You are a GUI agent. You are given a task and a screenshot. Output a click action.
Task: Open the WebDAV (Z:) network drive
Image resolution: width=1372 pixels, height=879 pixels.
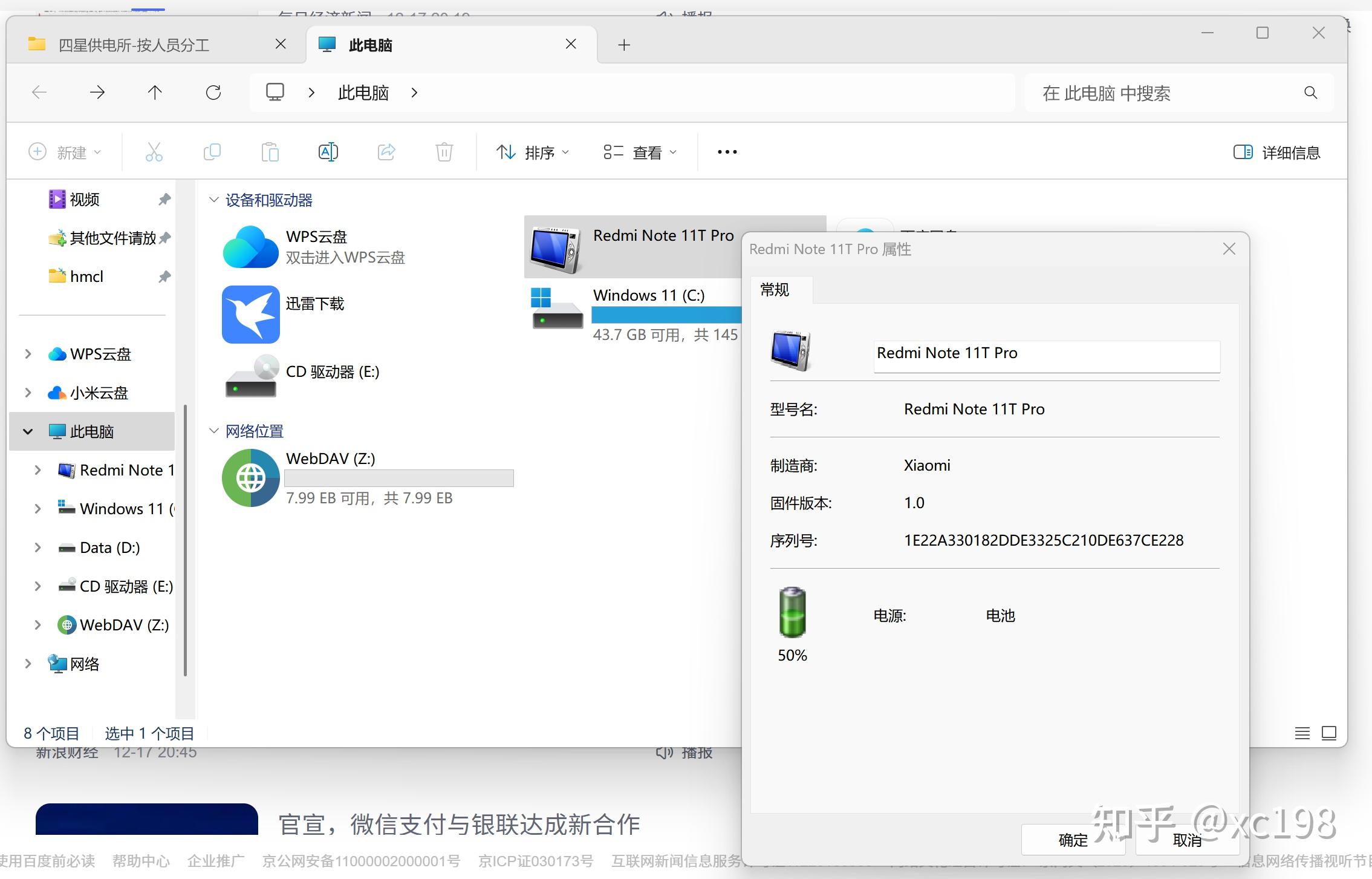(x=250, y=478)
